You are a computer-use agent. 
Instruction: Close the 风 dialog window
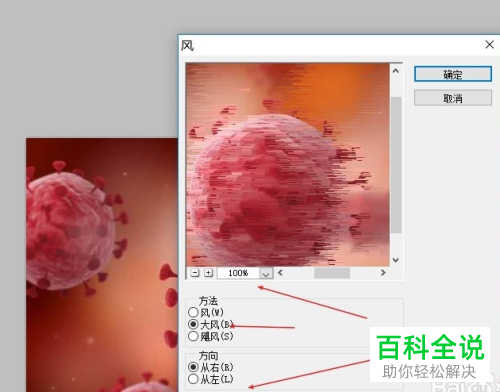click(489, 44)
